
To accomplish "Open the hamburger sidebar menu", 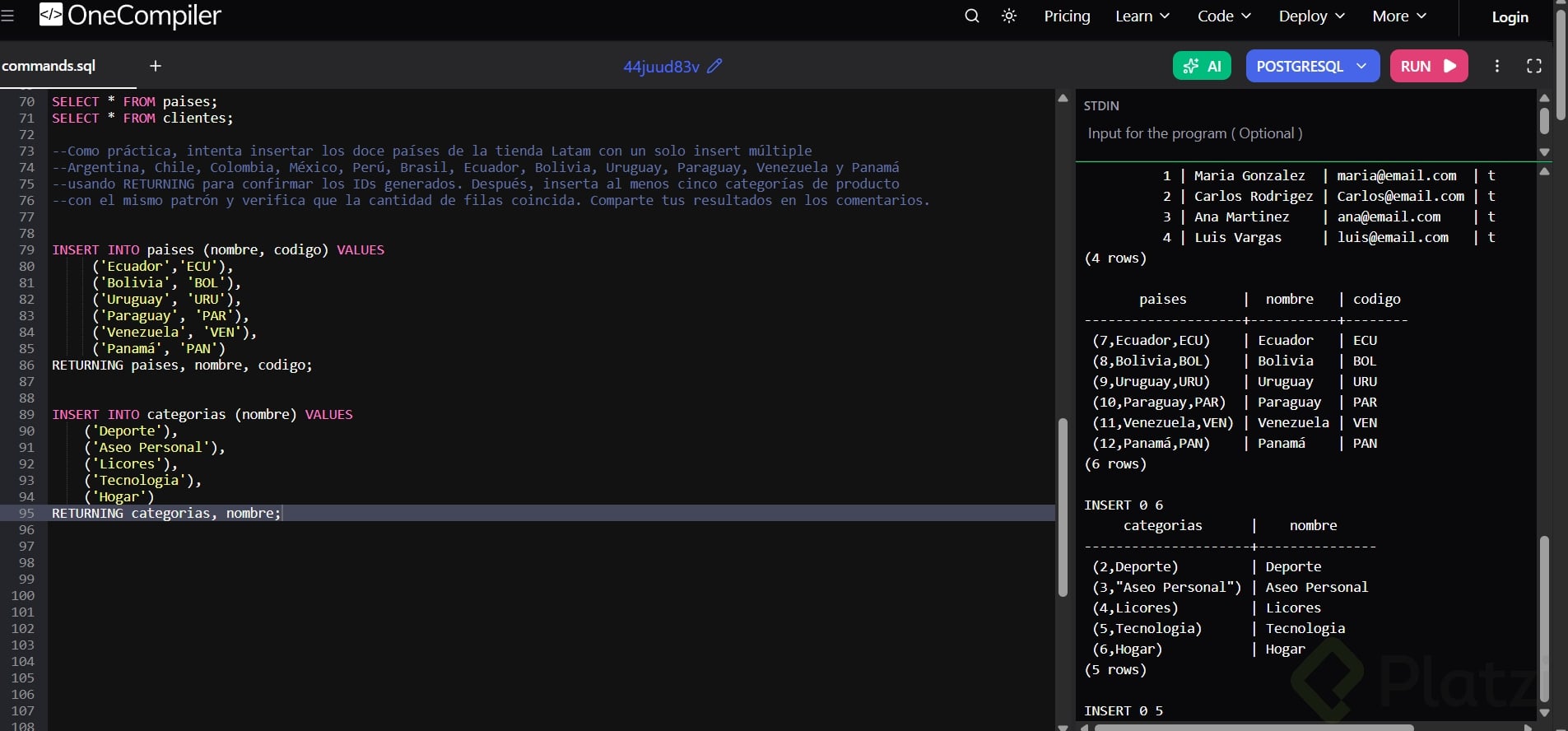I will 7,16.
